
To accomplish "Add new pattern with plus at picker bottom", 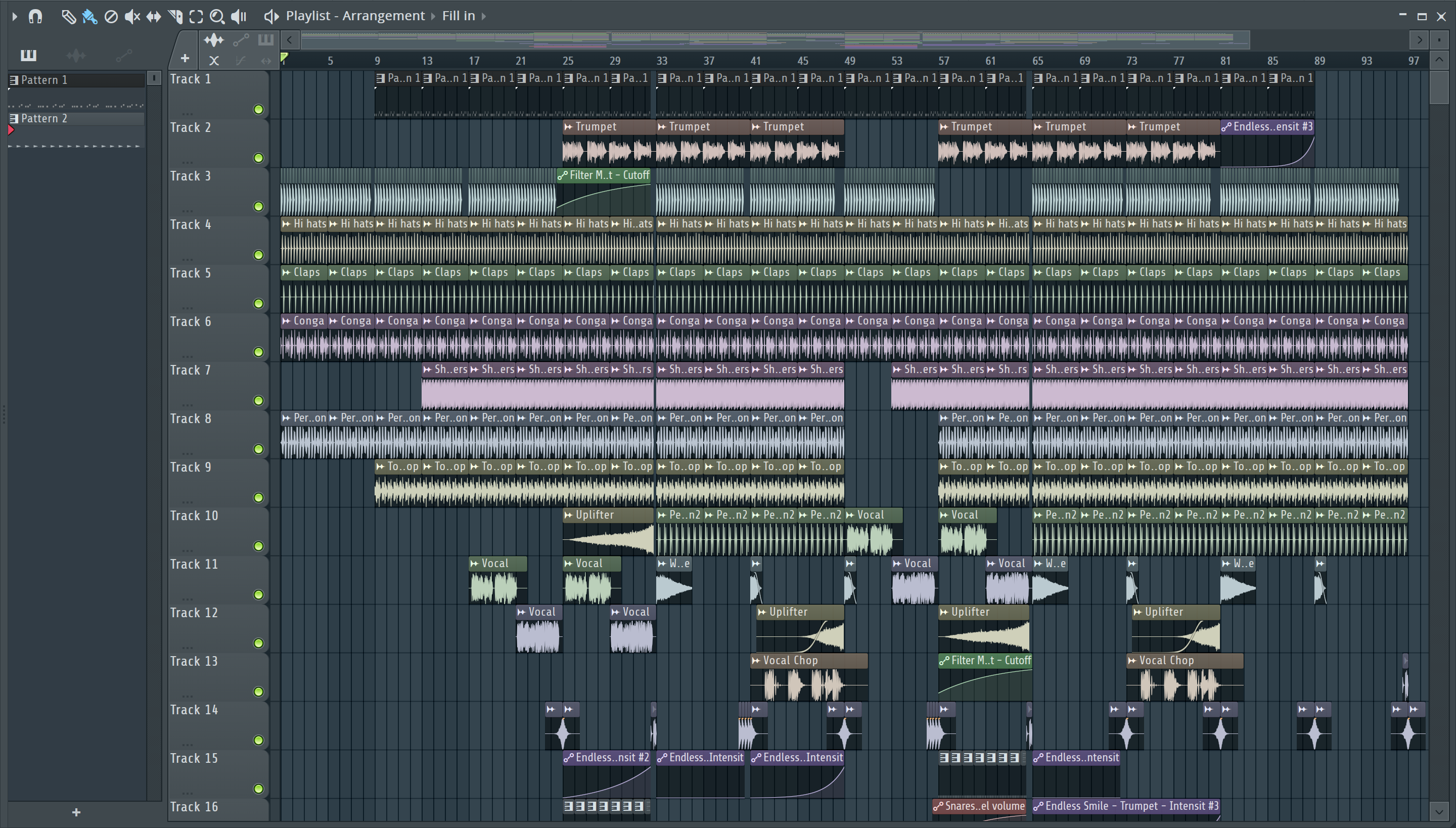I will pos(76,813).
